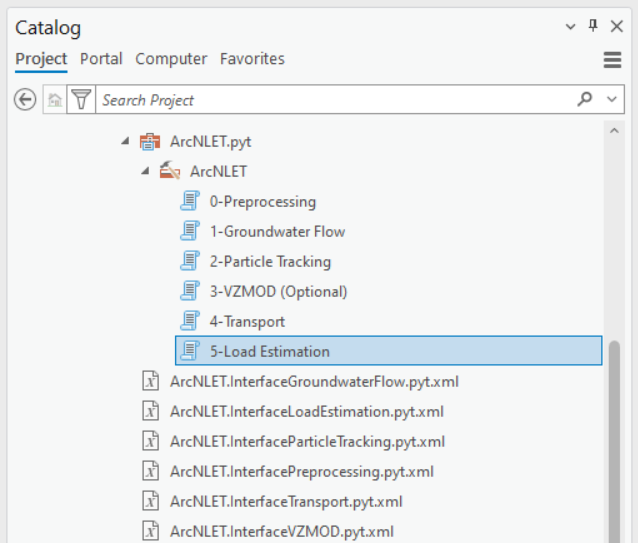The image size is (638, 543).
Task: Collapse the ArcNLET.pyt toolbox node
Action: tap(125, 141)
